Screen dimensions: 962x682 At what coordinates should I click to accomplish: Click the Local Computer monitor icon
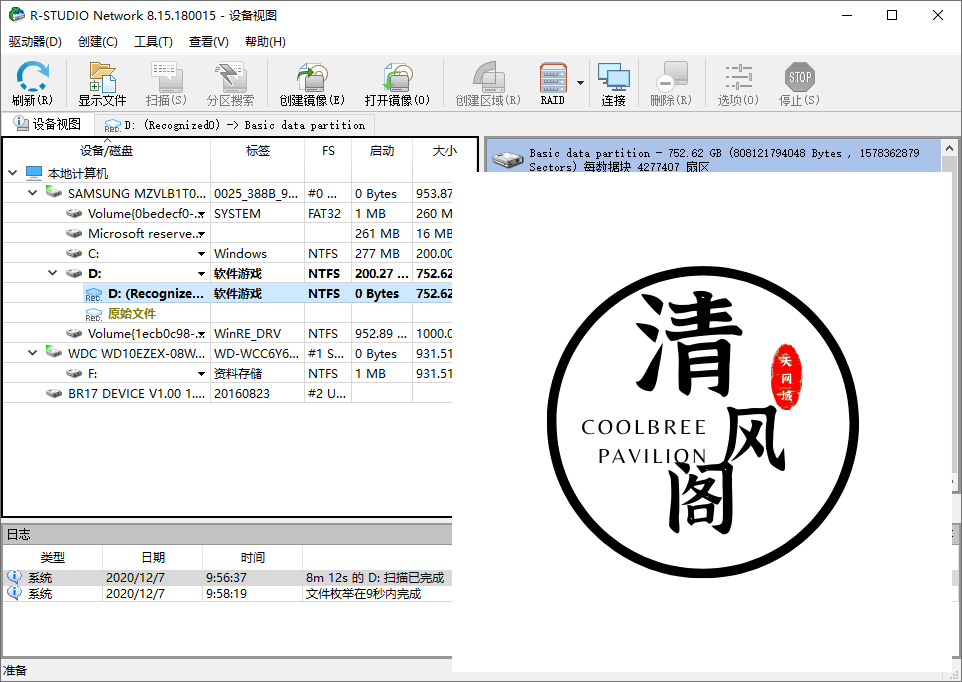coord(34,173)
